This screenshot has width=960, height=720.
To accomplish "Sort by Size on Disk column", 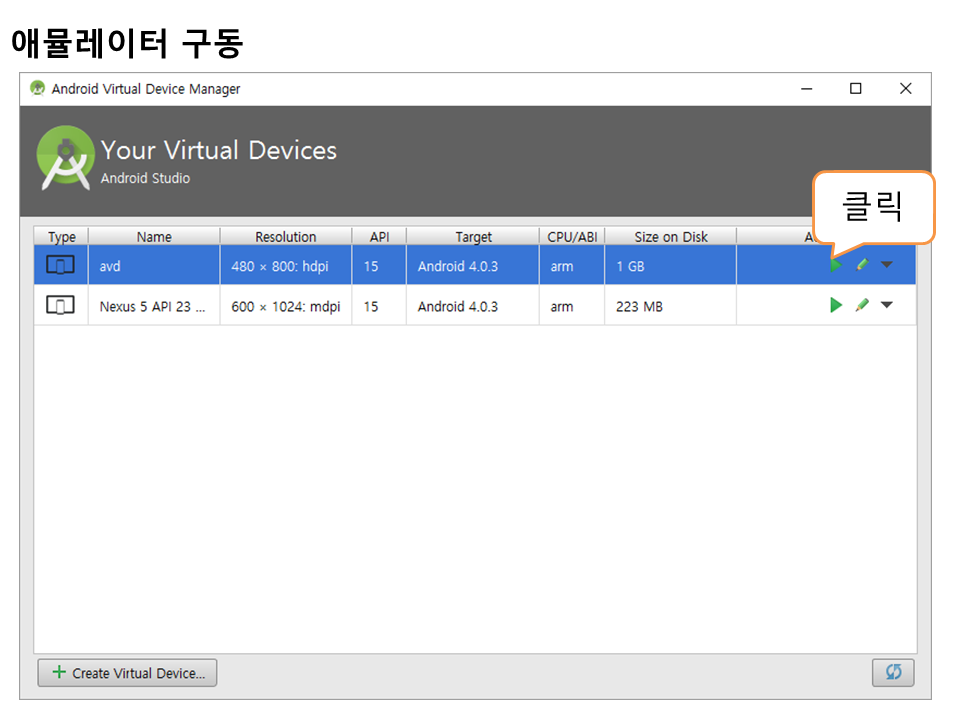I will point(670,237).
